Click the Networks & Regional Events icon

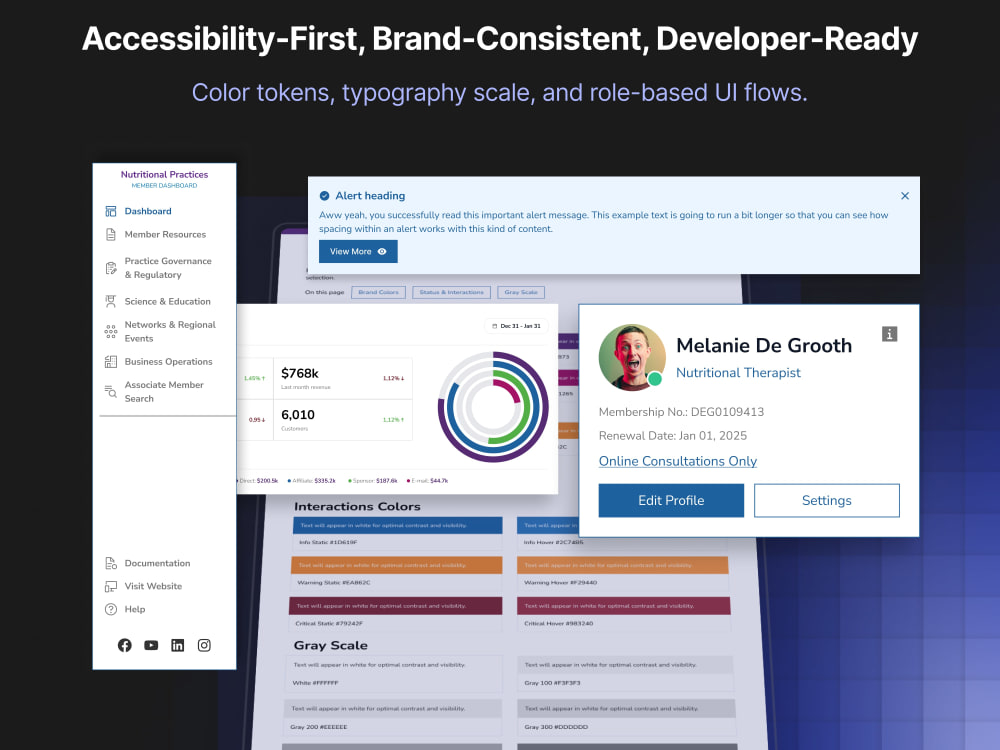[x=111, y=332]
